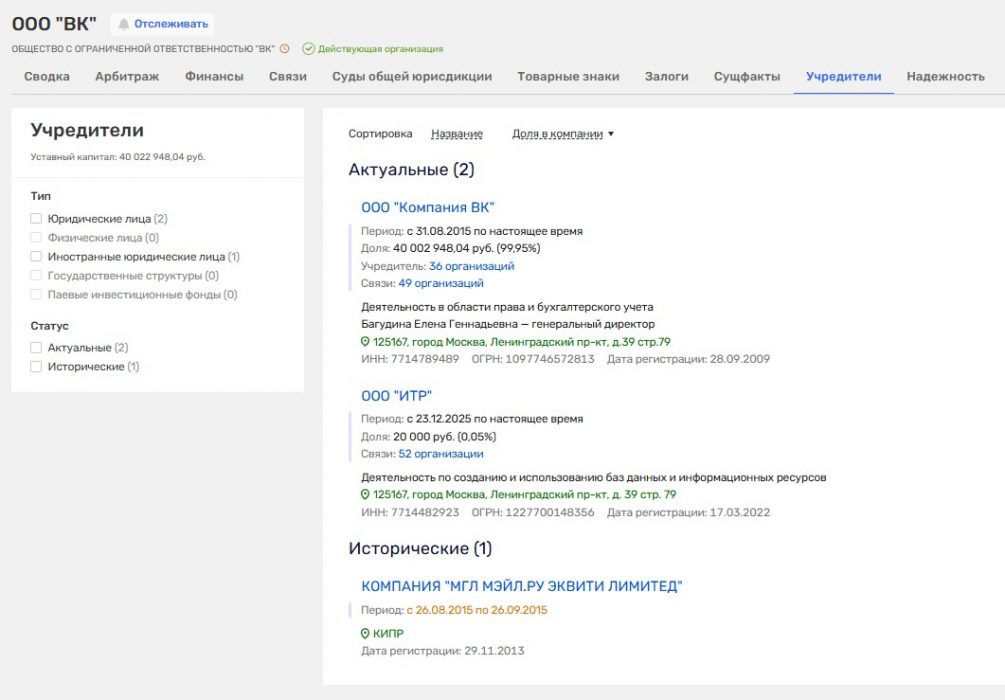Image resolution: width=1005 pixels, height=700 pixels.
Task: Switch to the Арбитраж tab
Action: pyautogui.click(x=127, y=76)
